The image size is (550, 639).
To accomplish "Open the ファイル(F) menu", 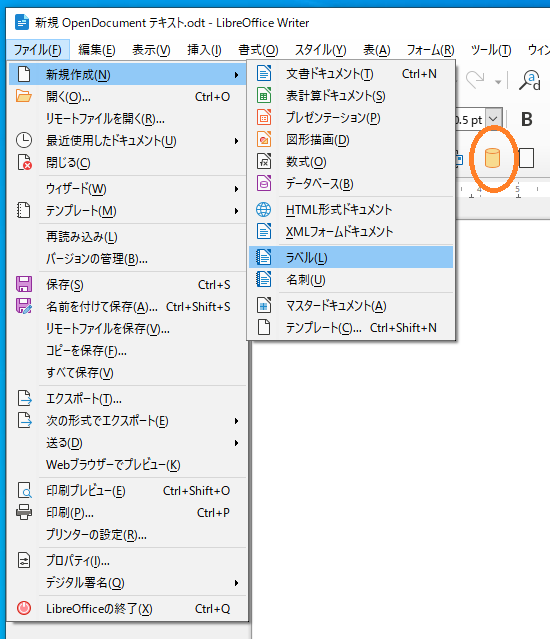I will point(37,50).
